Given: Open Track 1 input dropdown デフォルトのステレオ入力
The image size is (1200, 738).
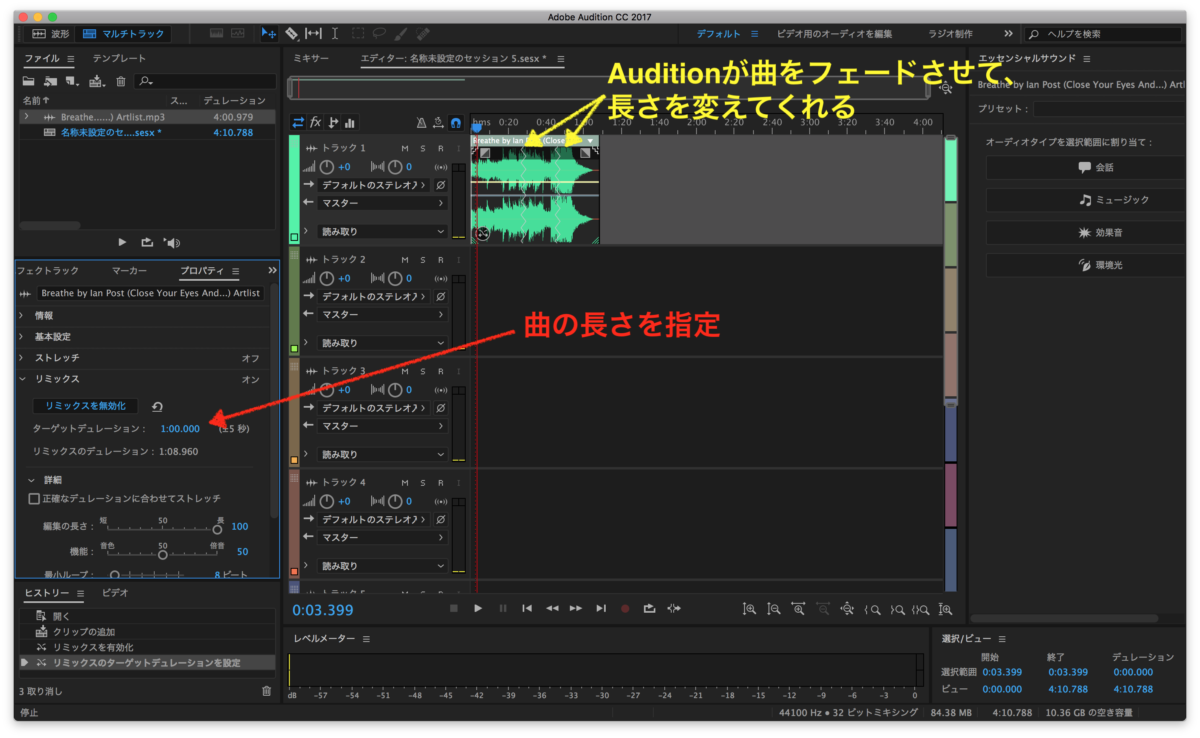Looking at the screenshot, I should coord(374,185).
